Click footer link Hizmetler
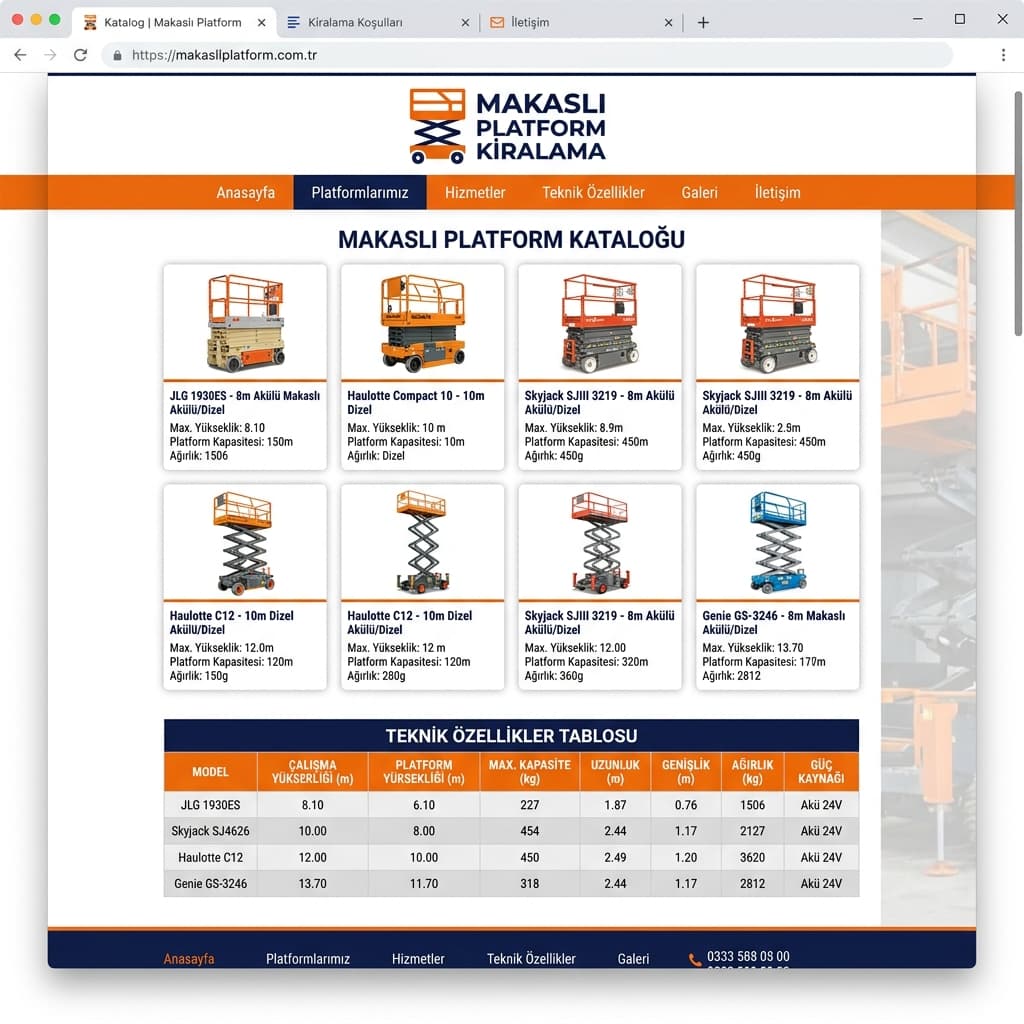This screenshot has height=1024, width=1024. 418,959
